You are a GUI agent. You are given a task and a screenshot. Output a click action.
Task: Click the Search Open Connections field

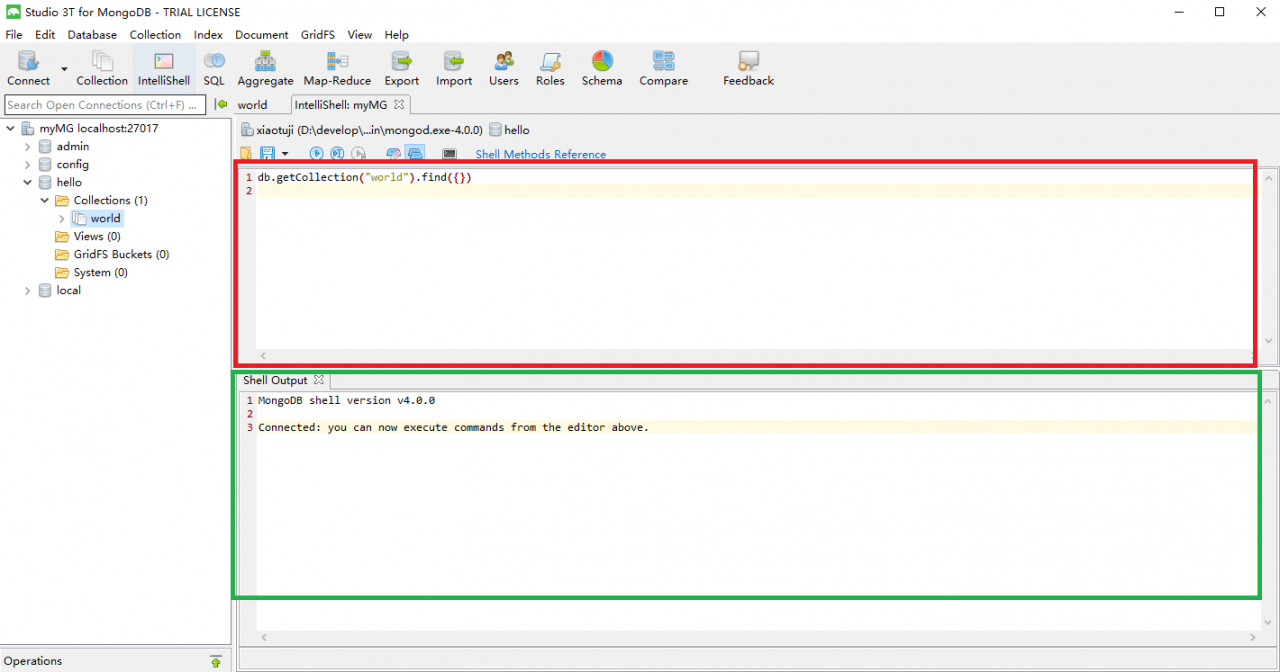[104, 104]
